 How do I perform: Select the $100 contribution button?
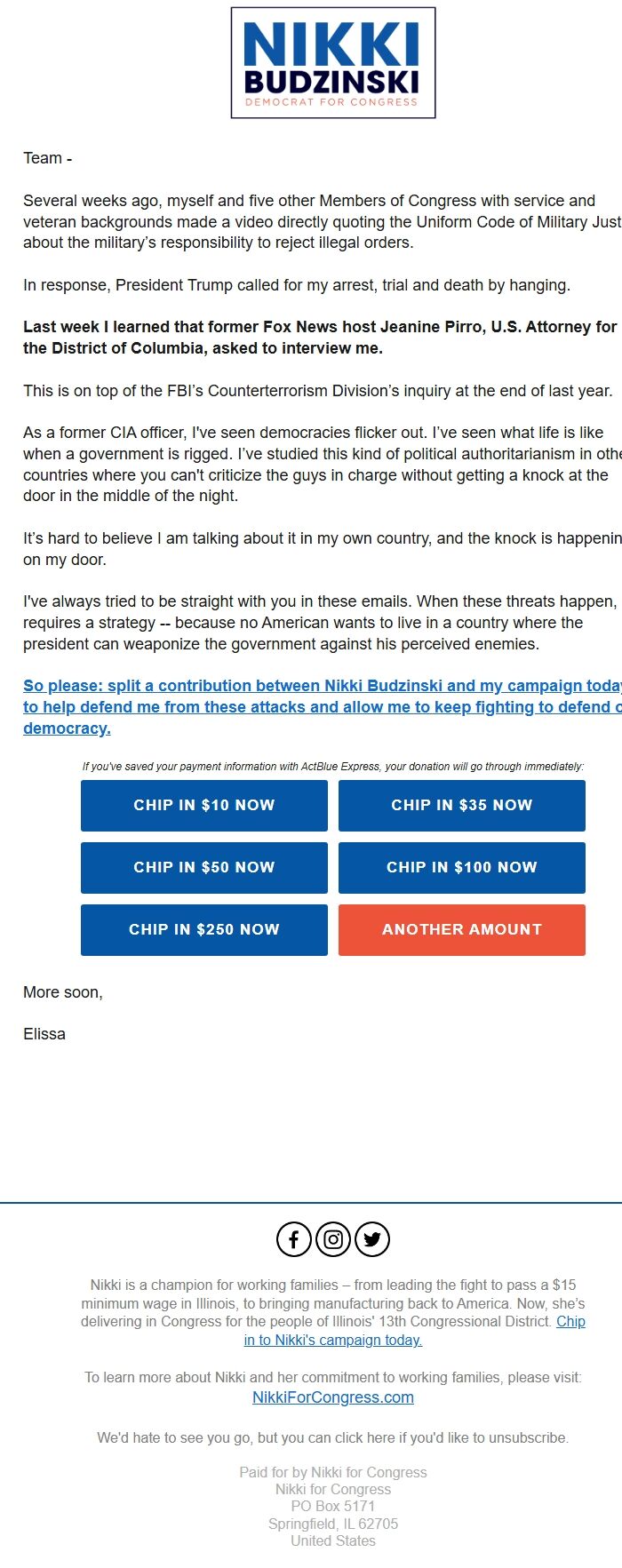pos(461,867)
